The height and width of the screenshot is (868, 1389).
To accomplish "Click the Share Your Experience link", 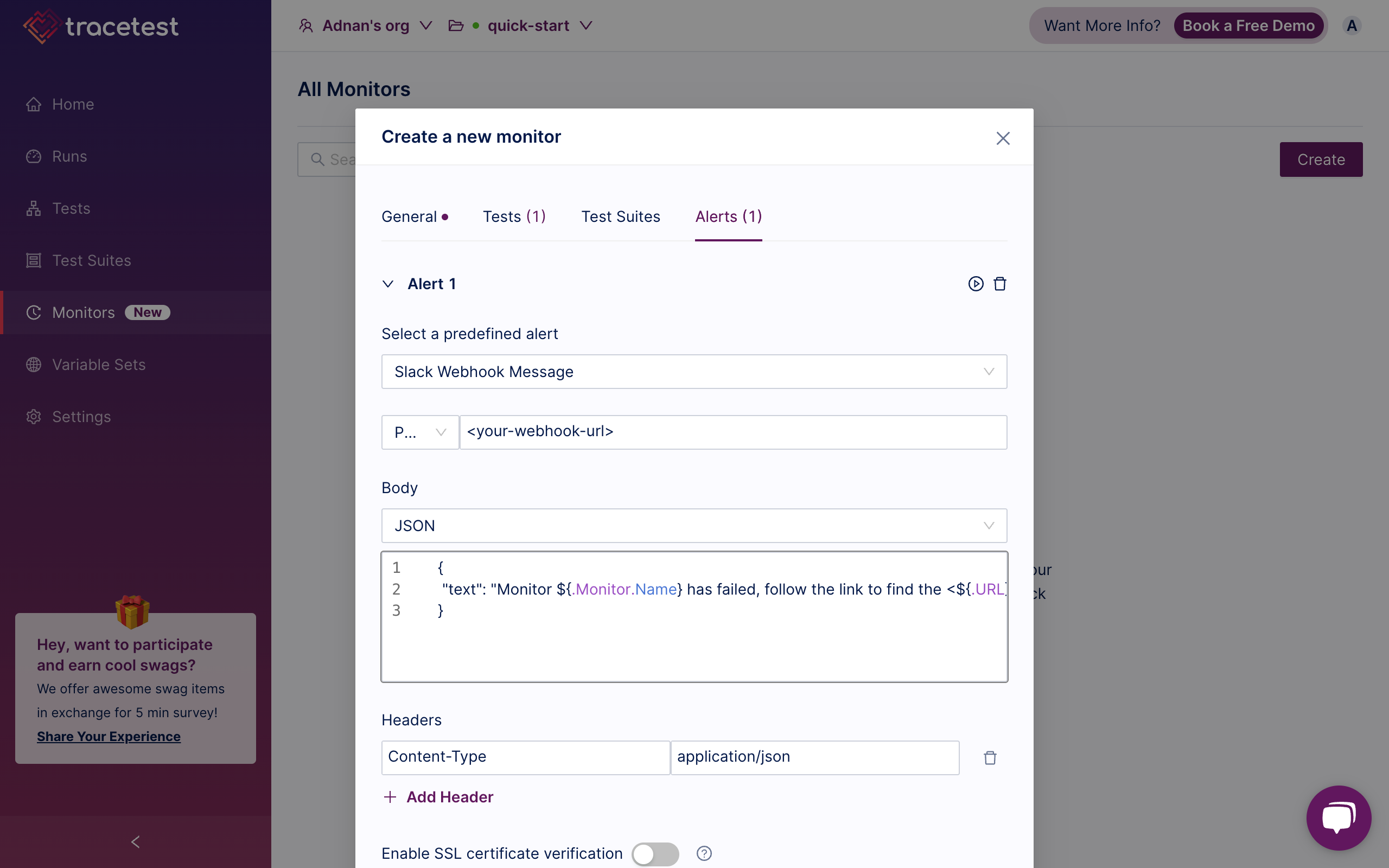I will pyautogui.click(x=108, y=736).
